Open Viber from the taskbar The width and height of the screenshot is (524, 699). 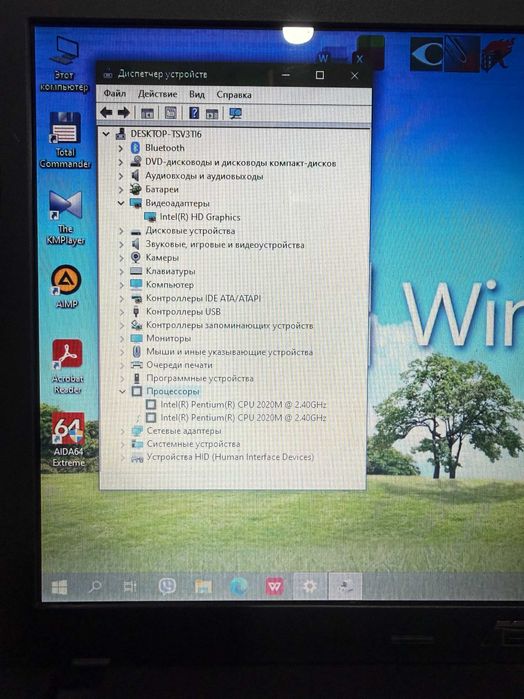[167, 586]
